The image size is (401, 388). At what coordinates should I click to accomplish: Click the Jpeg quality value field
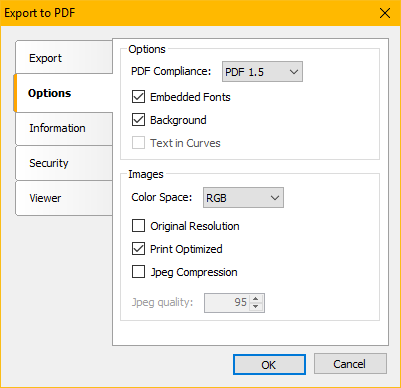[x=227, y=303]
